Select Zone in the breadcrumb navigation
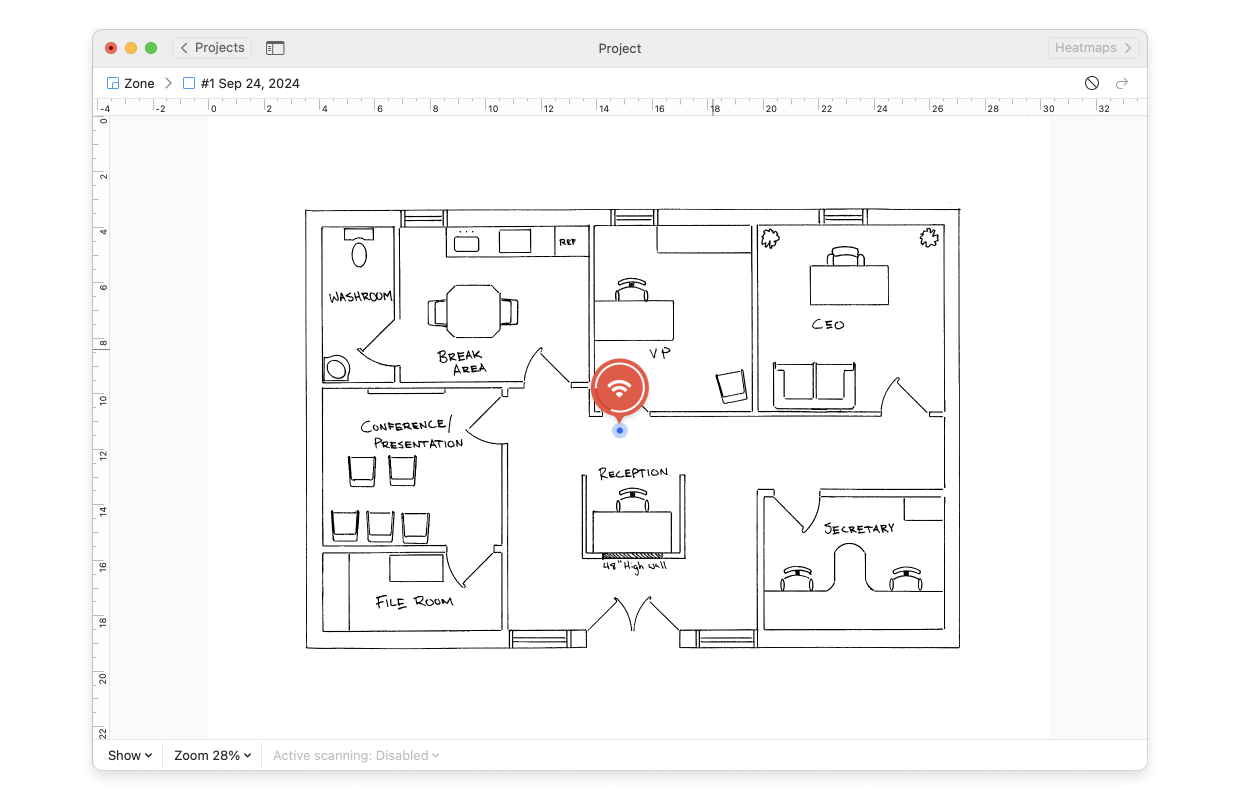The image size is (1240, 800). pyautogui.click(x=140, y=83)
